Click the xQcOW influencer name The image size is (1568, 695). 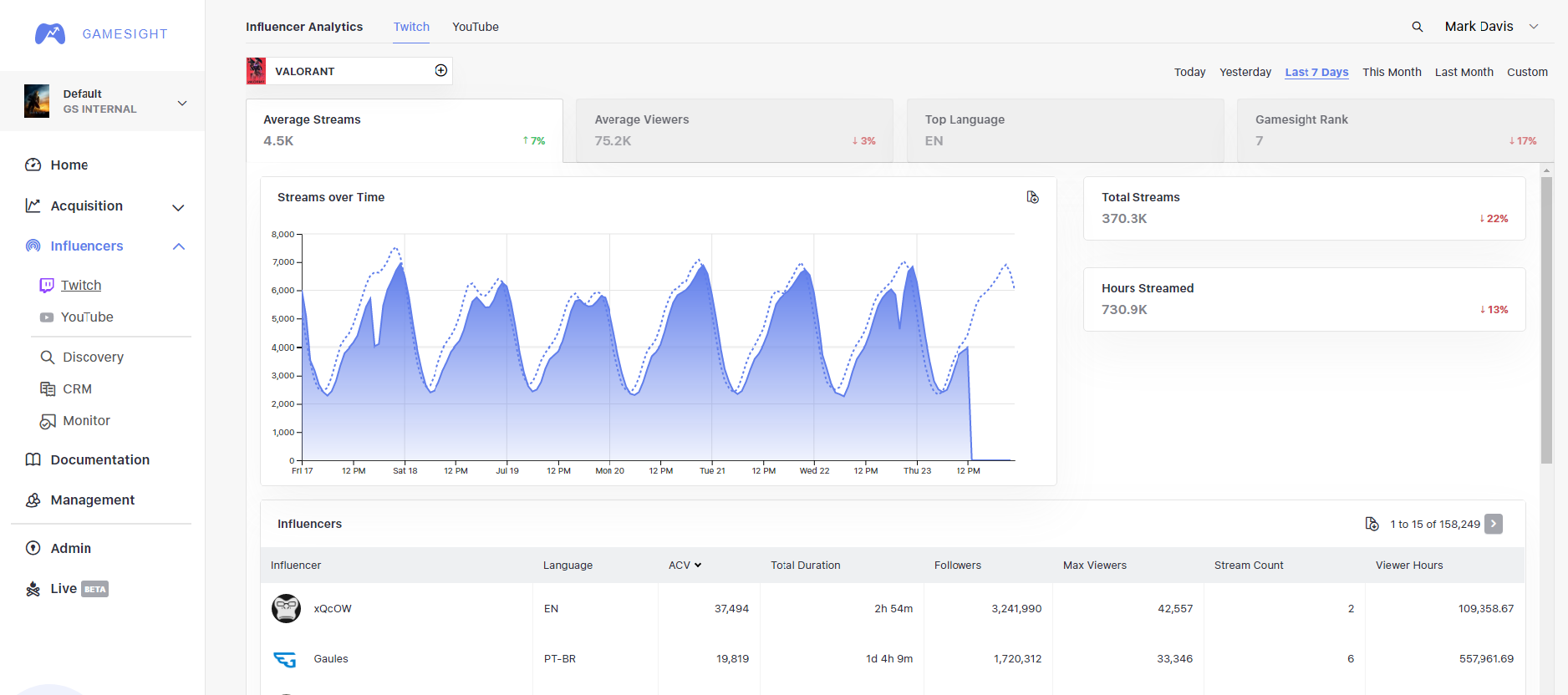tap(333, 609)
